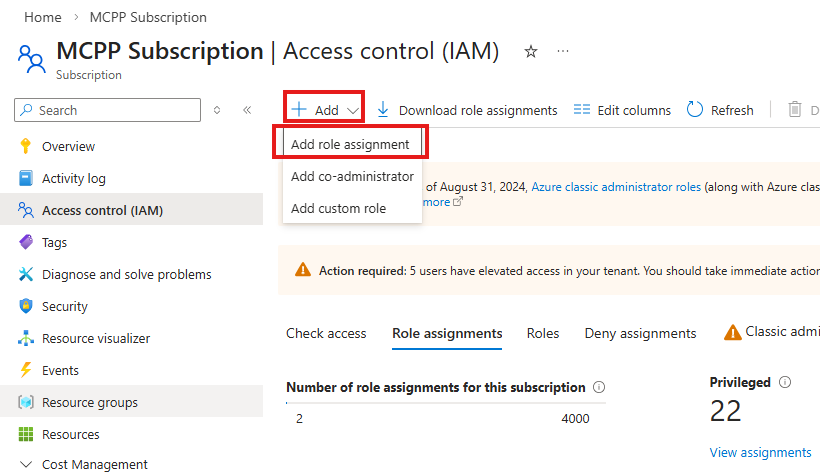Click the sidebar Search input field
This screenshot has width=820, height=472.
pos(110,110)
